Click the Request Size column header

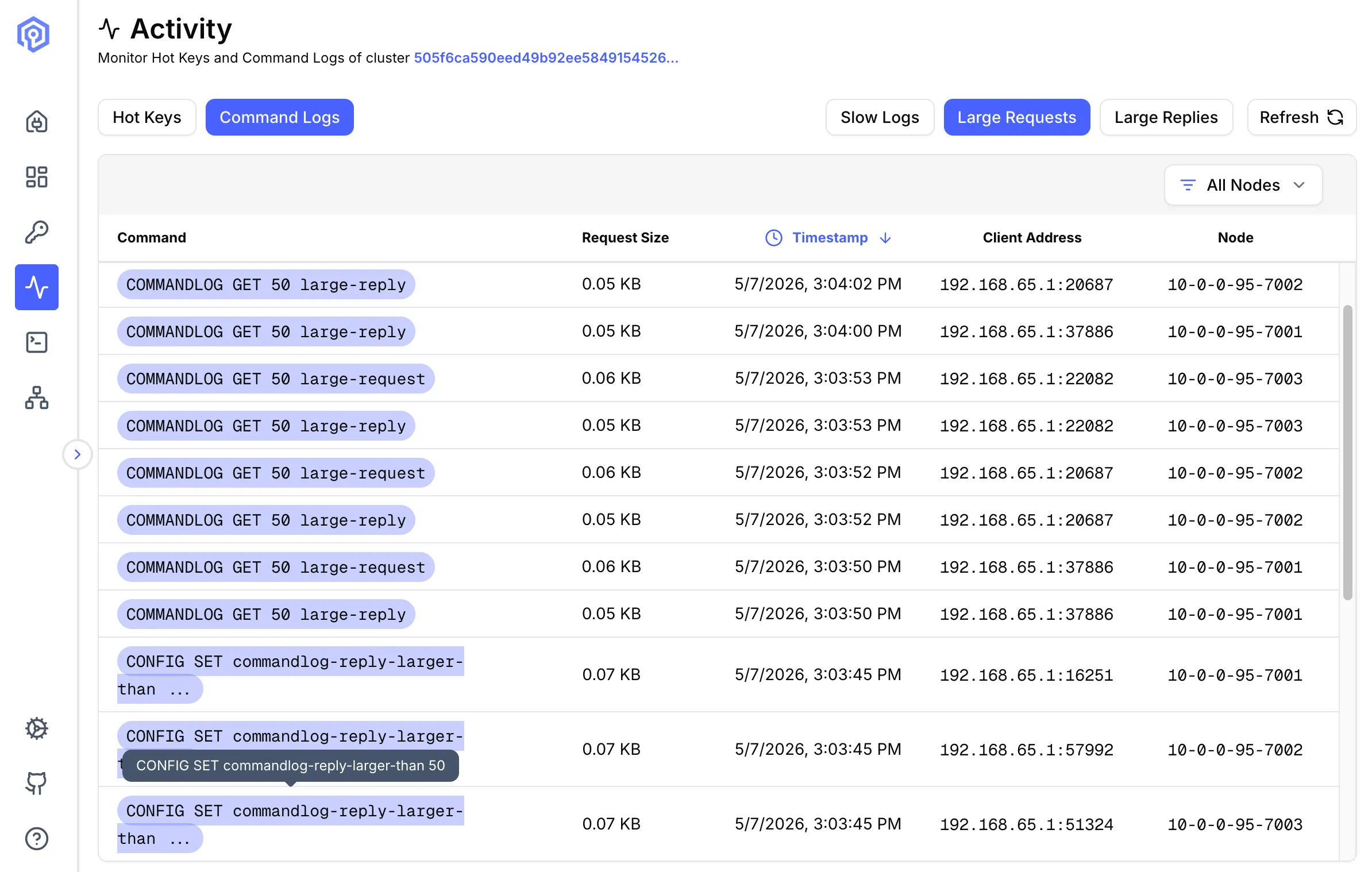pos(625,238)
